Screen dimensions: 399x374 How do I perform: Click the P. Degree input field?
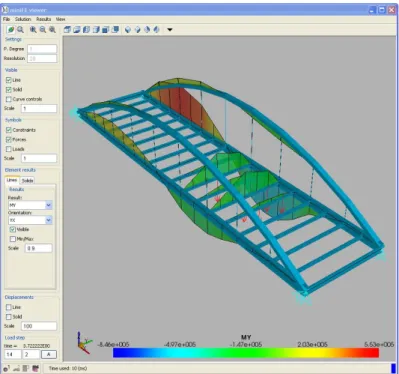click(42, 49)
